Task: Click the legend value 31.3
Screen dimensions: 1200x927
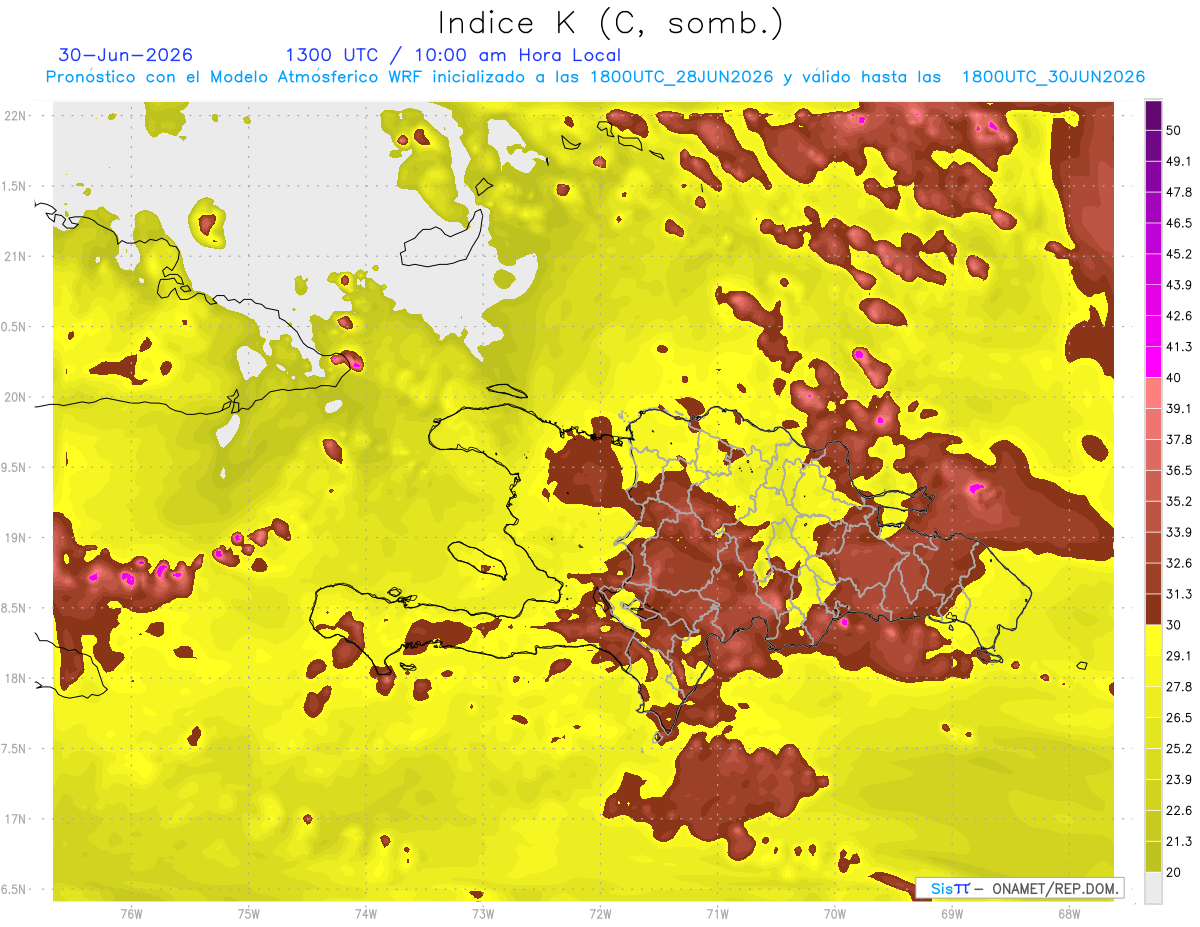Action: tap(1179, 594)
